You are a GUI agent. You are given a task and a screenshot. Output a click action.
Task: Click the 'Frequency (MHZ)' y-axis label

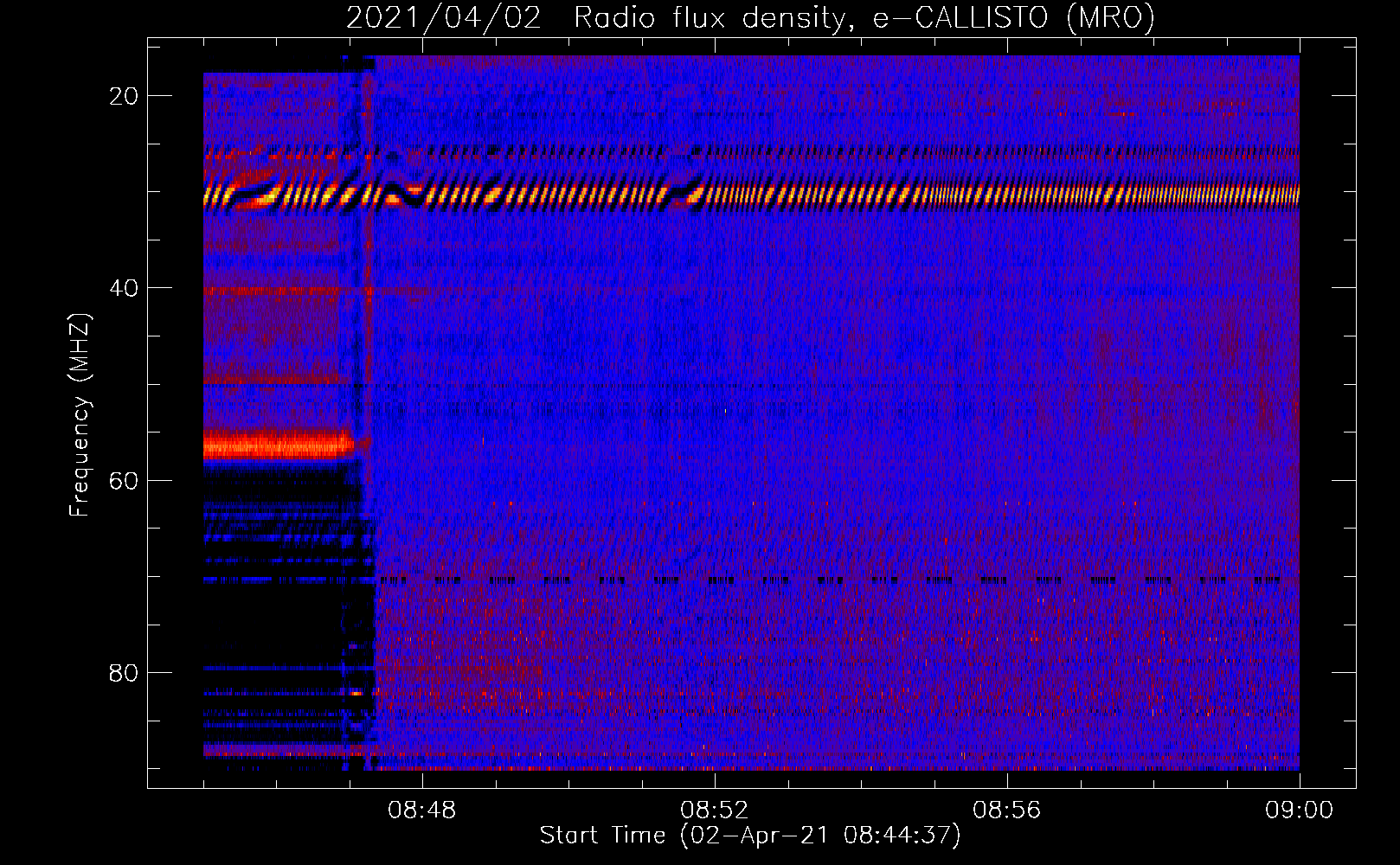[x=80, y=415]
